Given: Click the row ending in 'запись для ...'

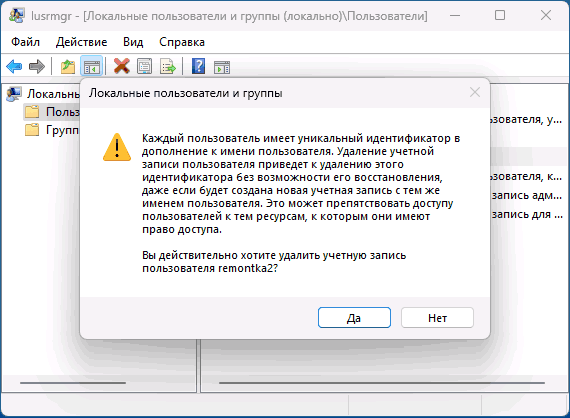Looking at the screenshot, I should [x=527, y=214].
